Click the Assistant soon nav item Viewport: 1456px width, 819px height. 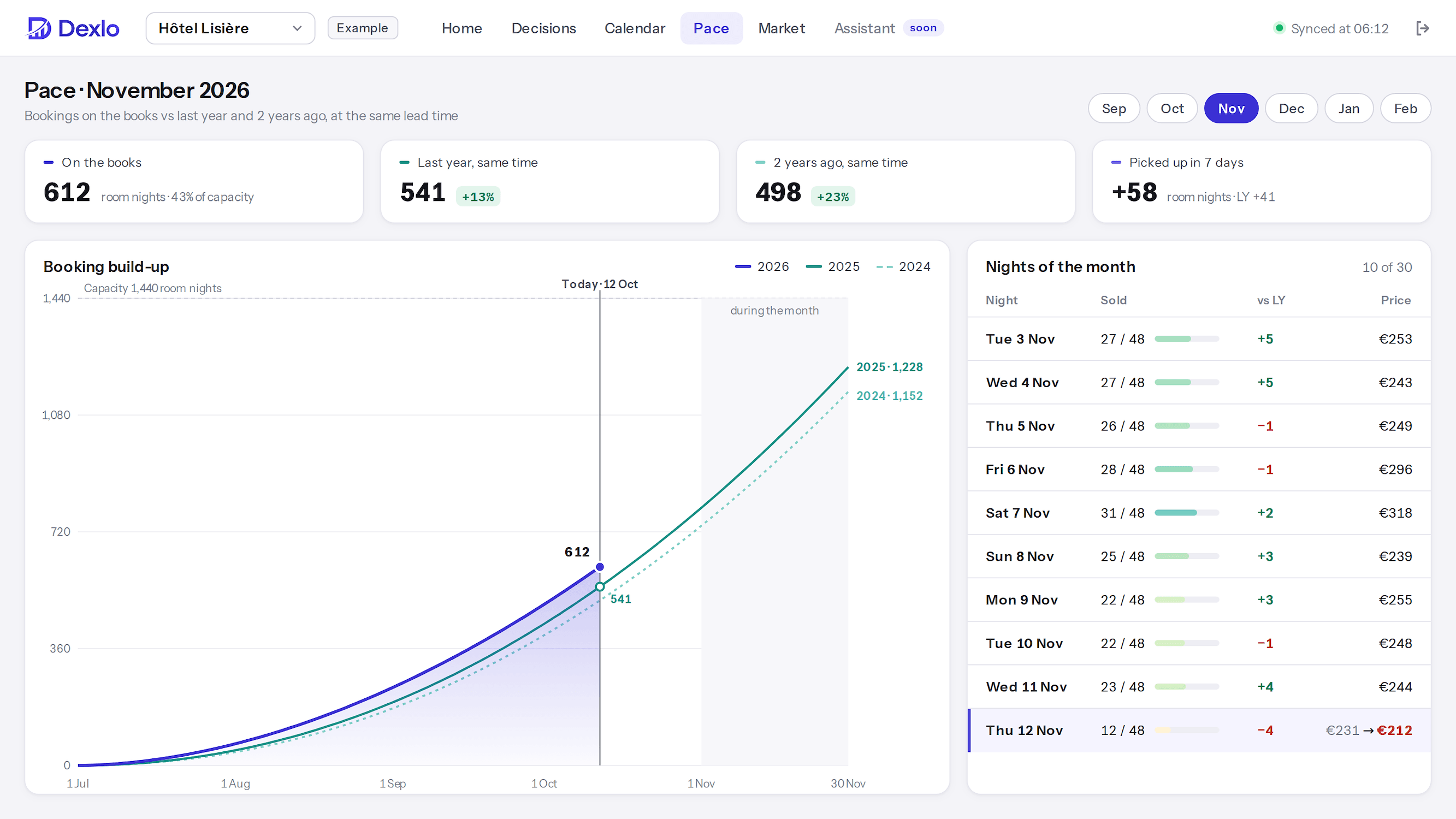point(889,28)
